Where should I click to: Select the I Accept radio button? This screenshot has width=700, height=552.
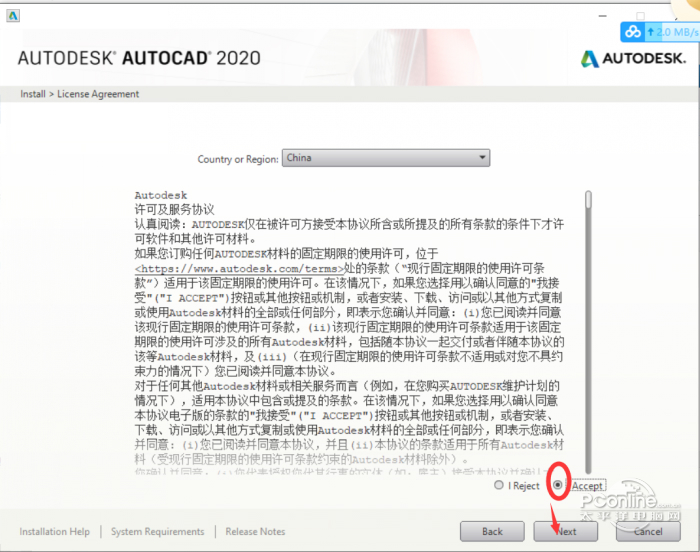pos(558,485)
